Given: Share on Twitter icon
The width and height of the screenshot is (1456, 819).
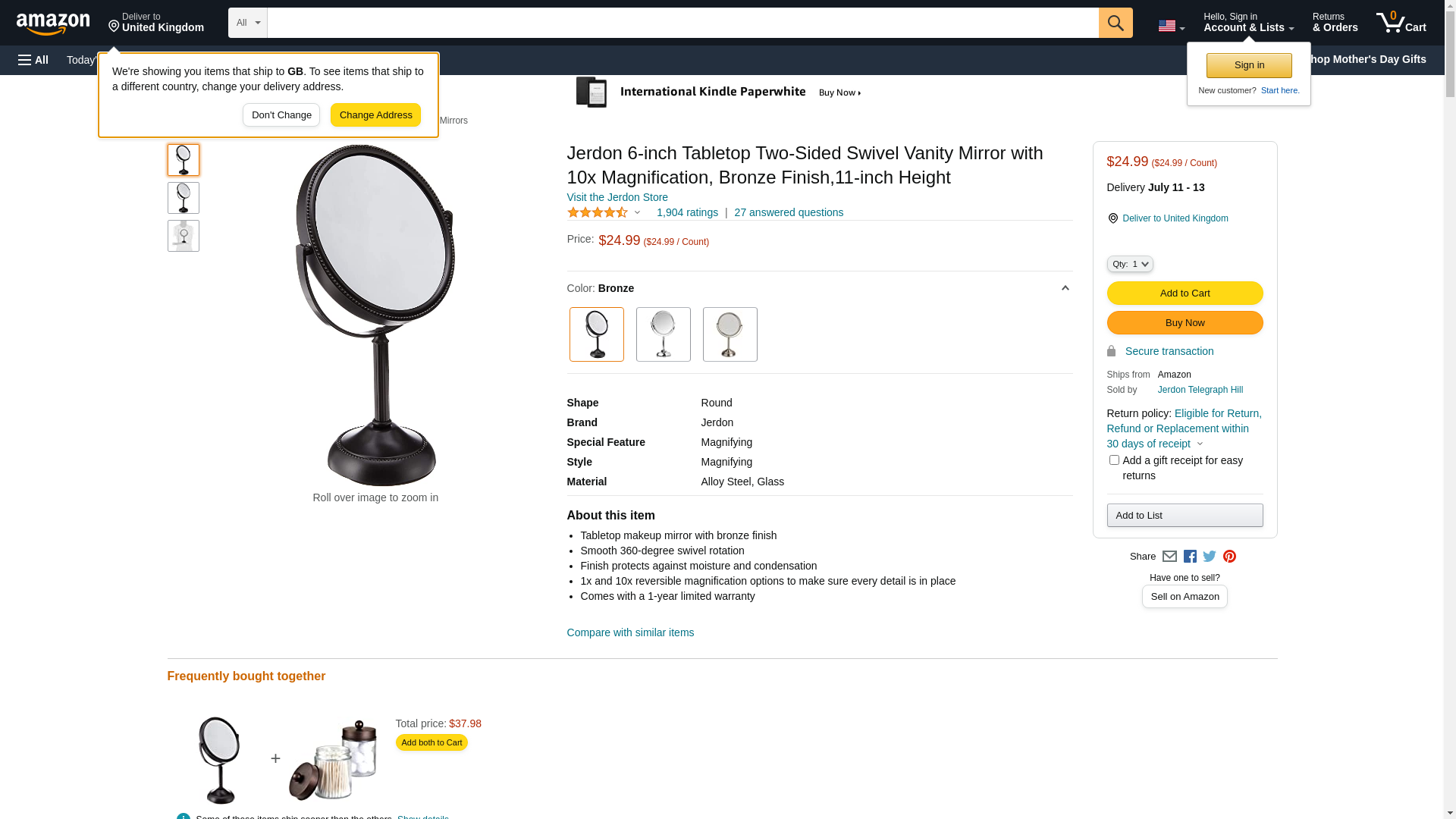Looking at the screenshot, I should pyautogui.click(x=1210, y=557).
